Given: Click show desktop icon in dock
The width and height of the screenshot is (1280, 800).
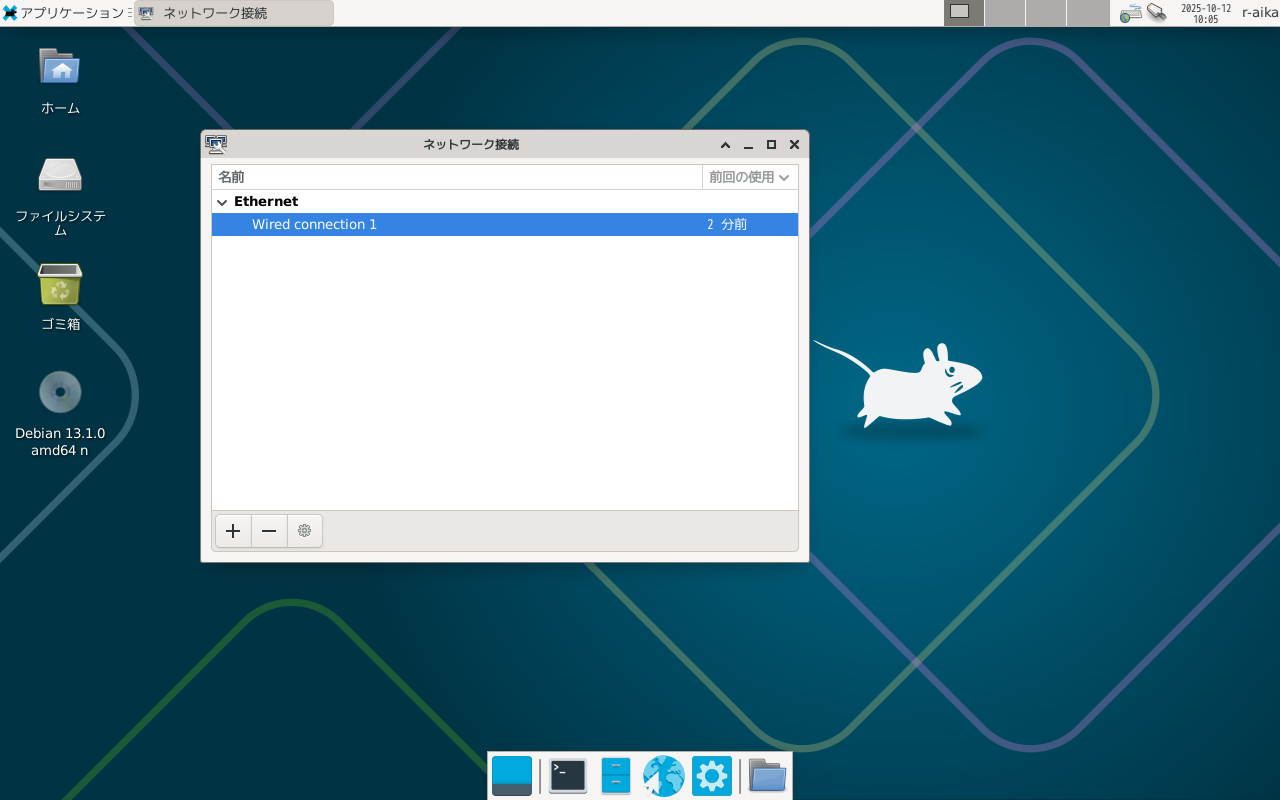Looking at the screenshot, I should tap(512, 776).
